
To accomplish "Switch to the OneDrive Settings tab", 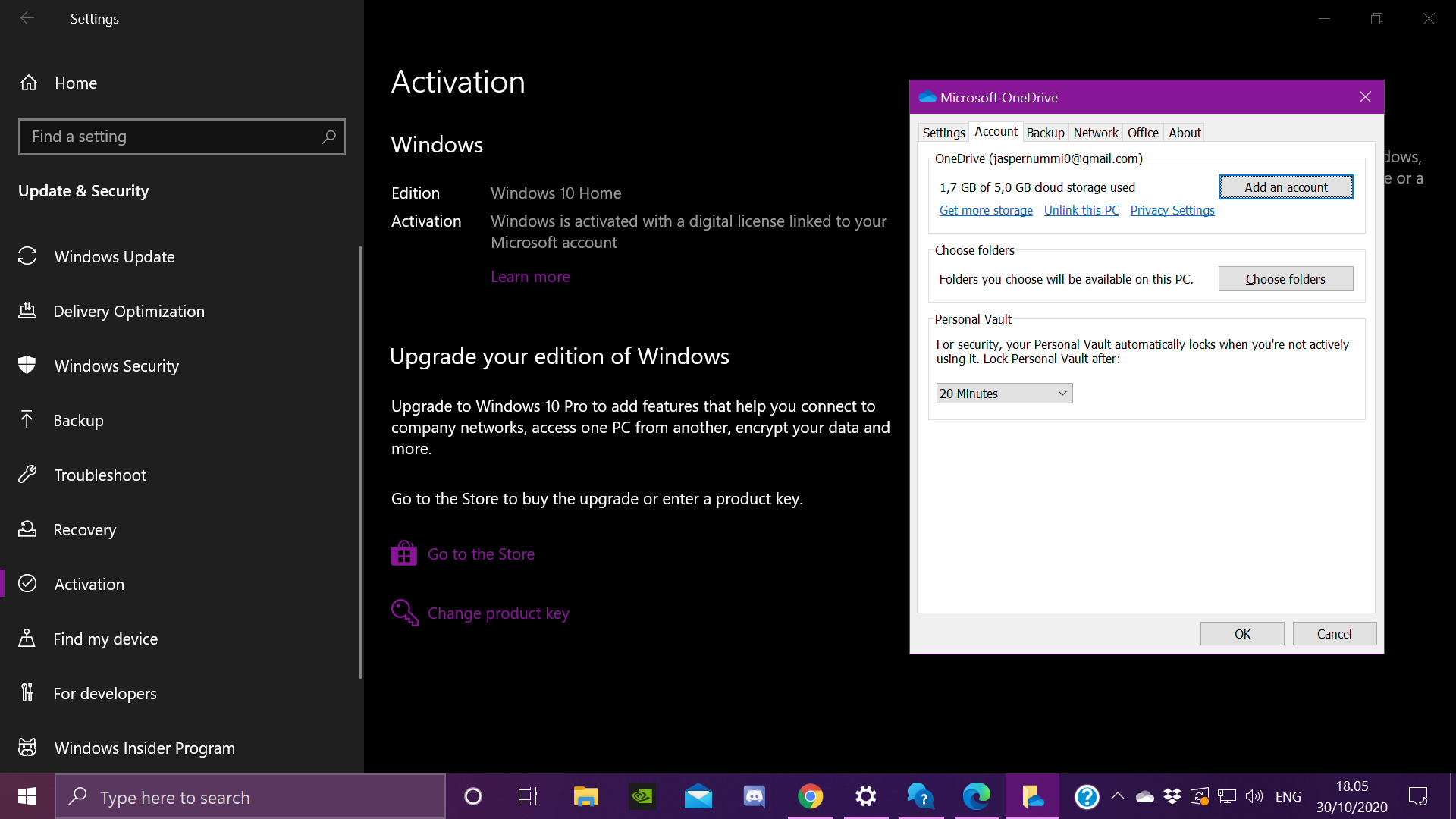I will 943,133.
